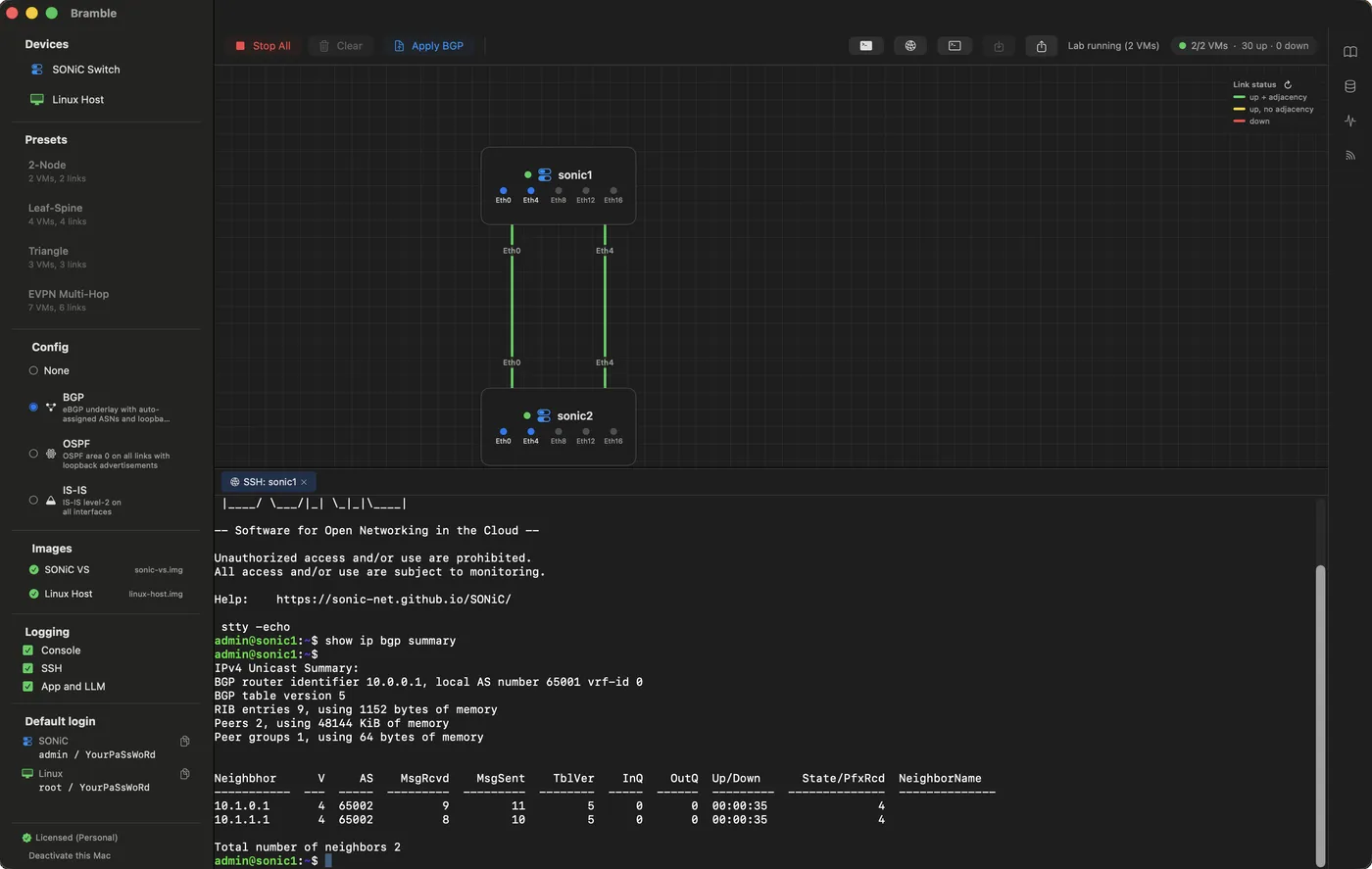Load the Leaf-Spine preset
Viewport: 1372px width, 869px height.
tap(57, 215)
